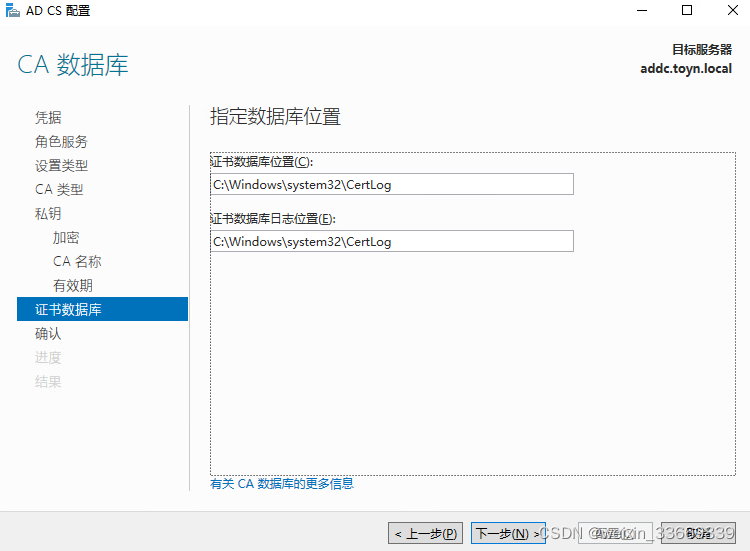Image resolution: width=750 pixels, height=551 pixels.
Task: Go to the CA 名称 sub-step
Action: coord(77,261)
